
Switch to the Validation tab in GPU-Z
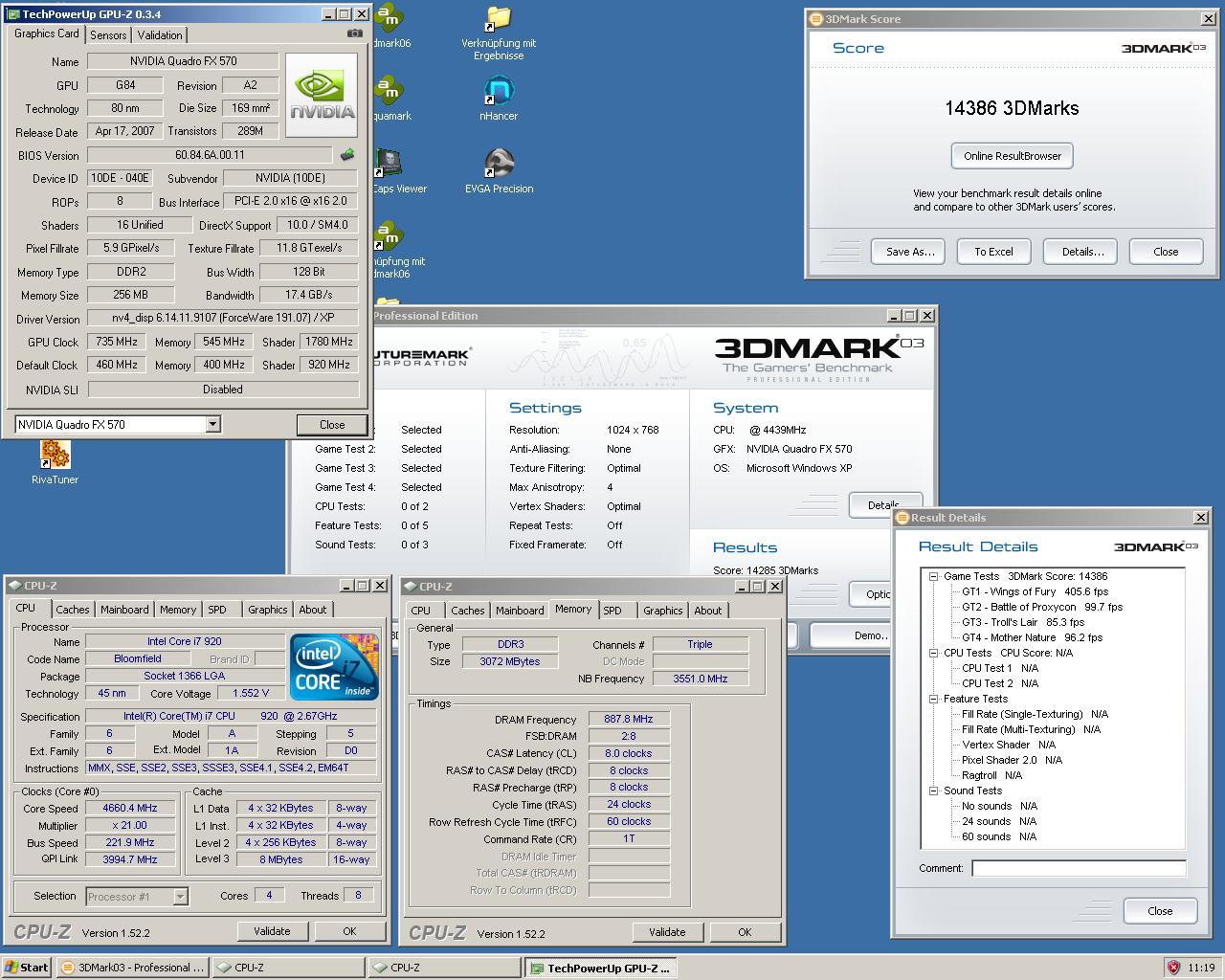160,34
